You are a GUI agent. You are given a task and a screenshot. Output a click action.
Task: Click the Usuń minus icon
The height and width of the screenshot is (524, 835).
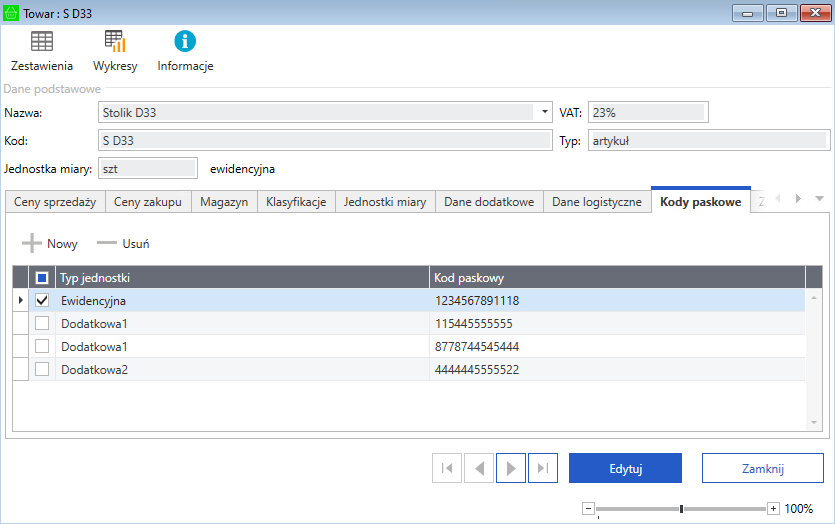[107, 243]
